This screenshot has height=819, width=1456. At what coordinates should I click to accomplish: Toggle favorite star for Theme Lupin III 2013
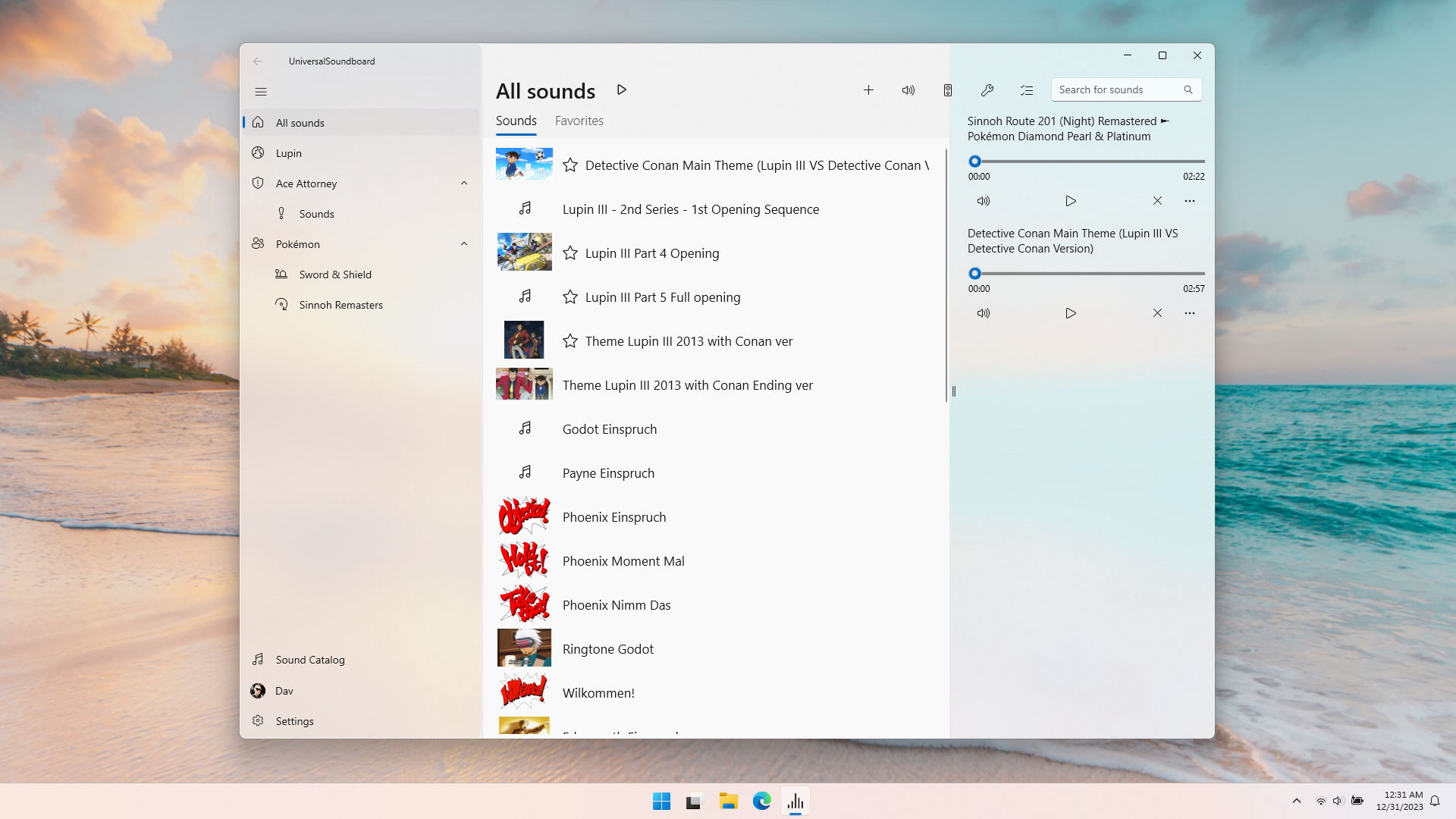click(x=570, y=341)
